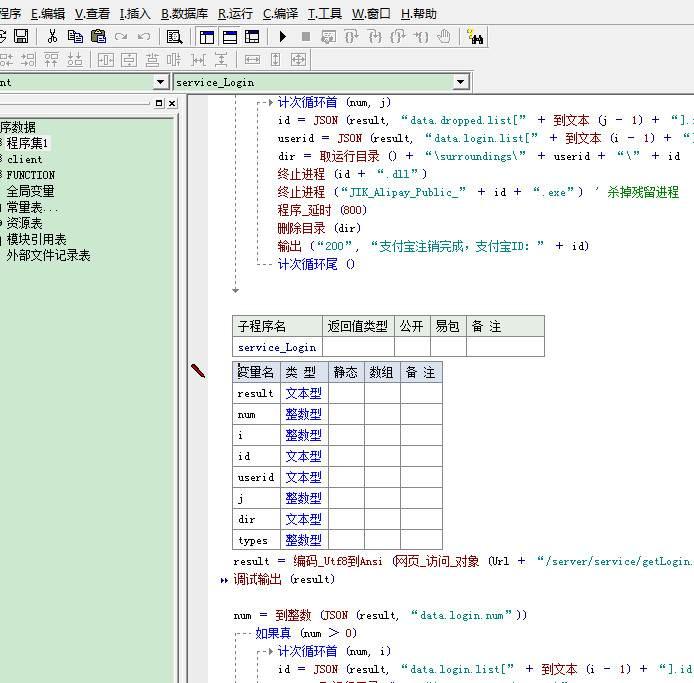Viewport: 694px width, 683px height.
Task: Click the Redo arrow icon
Action: 121,36
